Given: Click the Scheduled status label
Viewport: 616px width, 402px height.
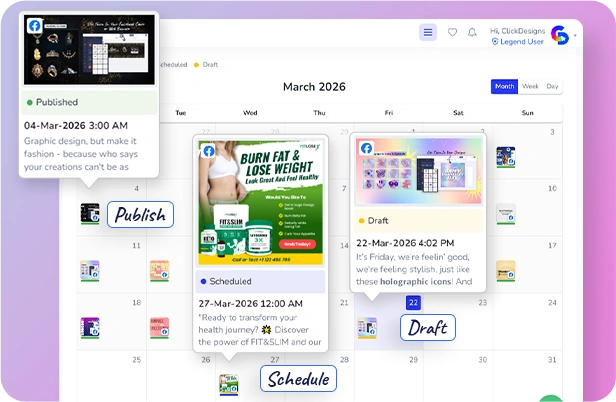Looking at the screenshot, I should click(260, 281).
